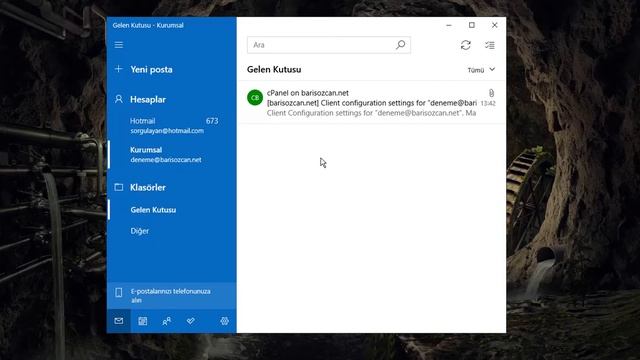640x360 pixels.
Task: Click the phone icon in the banner
Action: 118,293
